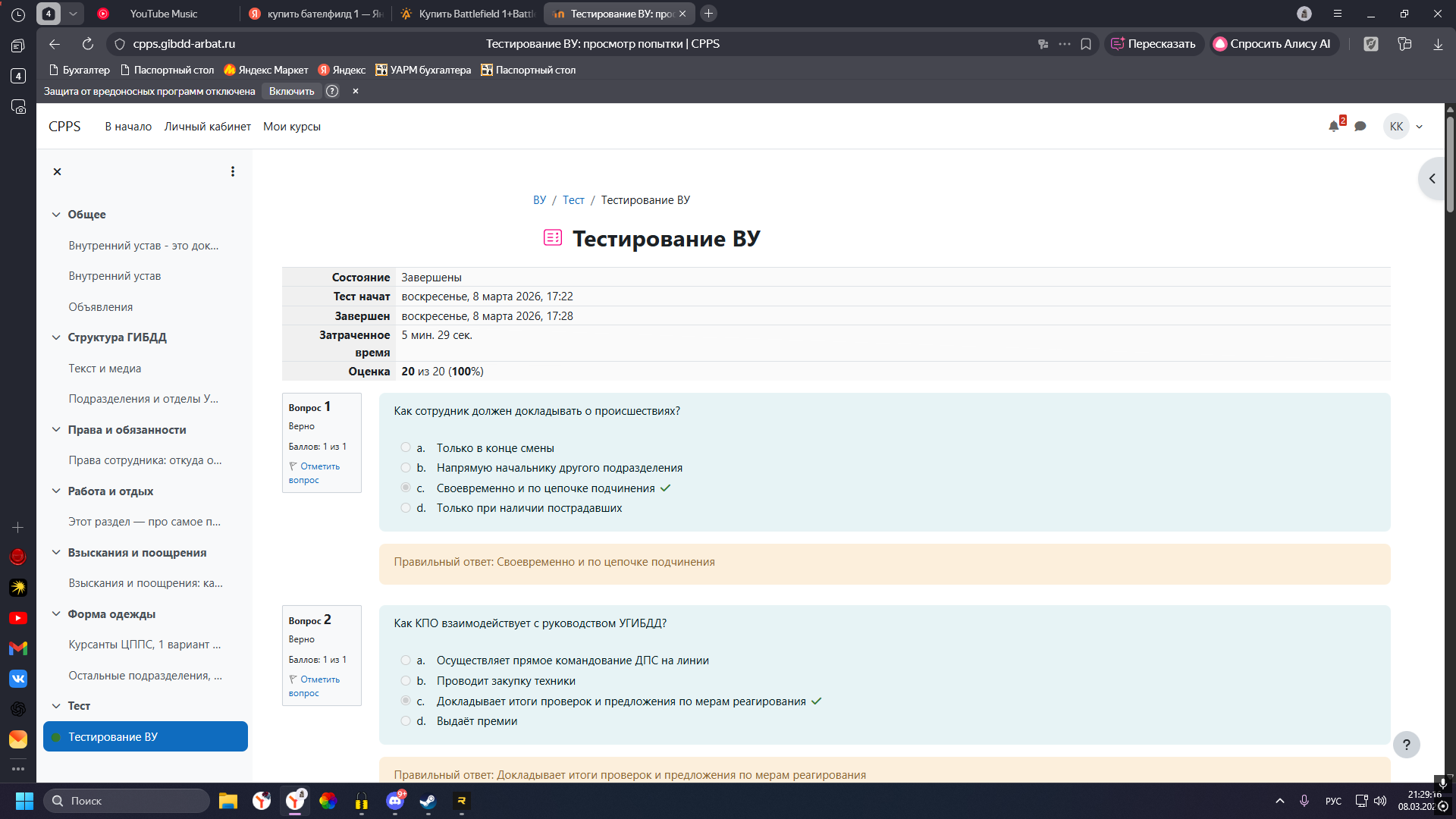Switch to the YouTube Music tab
1456x819 pixels.
(x=163, y=14)
